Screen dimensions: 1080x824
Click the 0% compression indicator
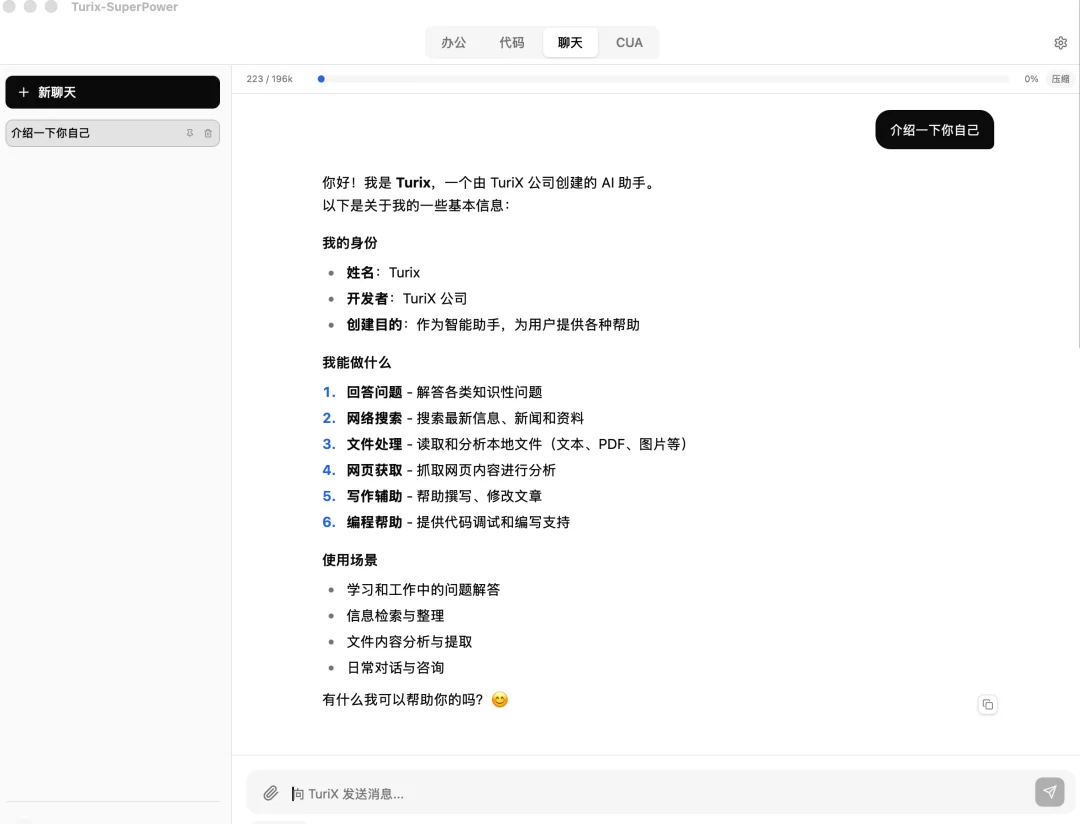coord(1031,78)
